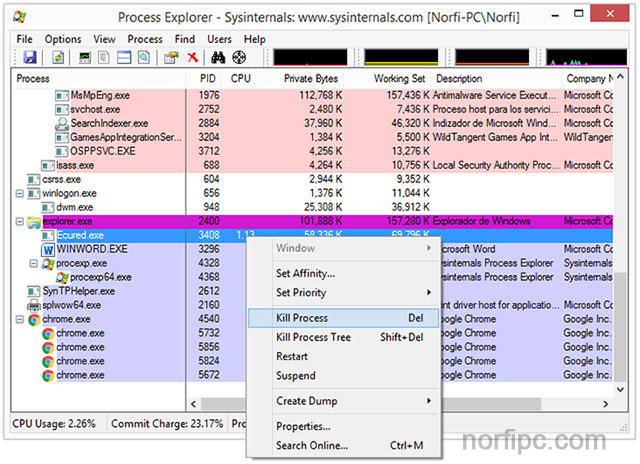Choose Suspend from context menu

[343, 375]
